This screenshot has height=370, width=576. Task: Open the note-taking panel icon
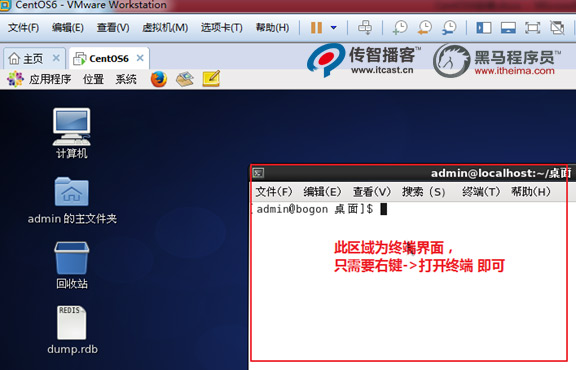[x=211, y=79]
